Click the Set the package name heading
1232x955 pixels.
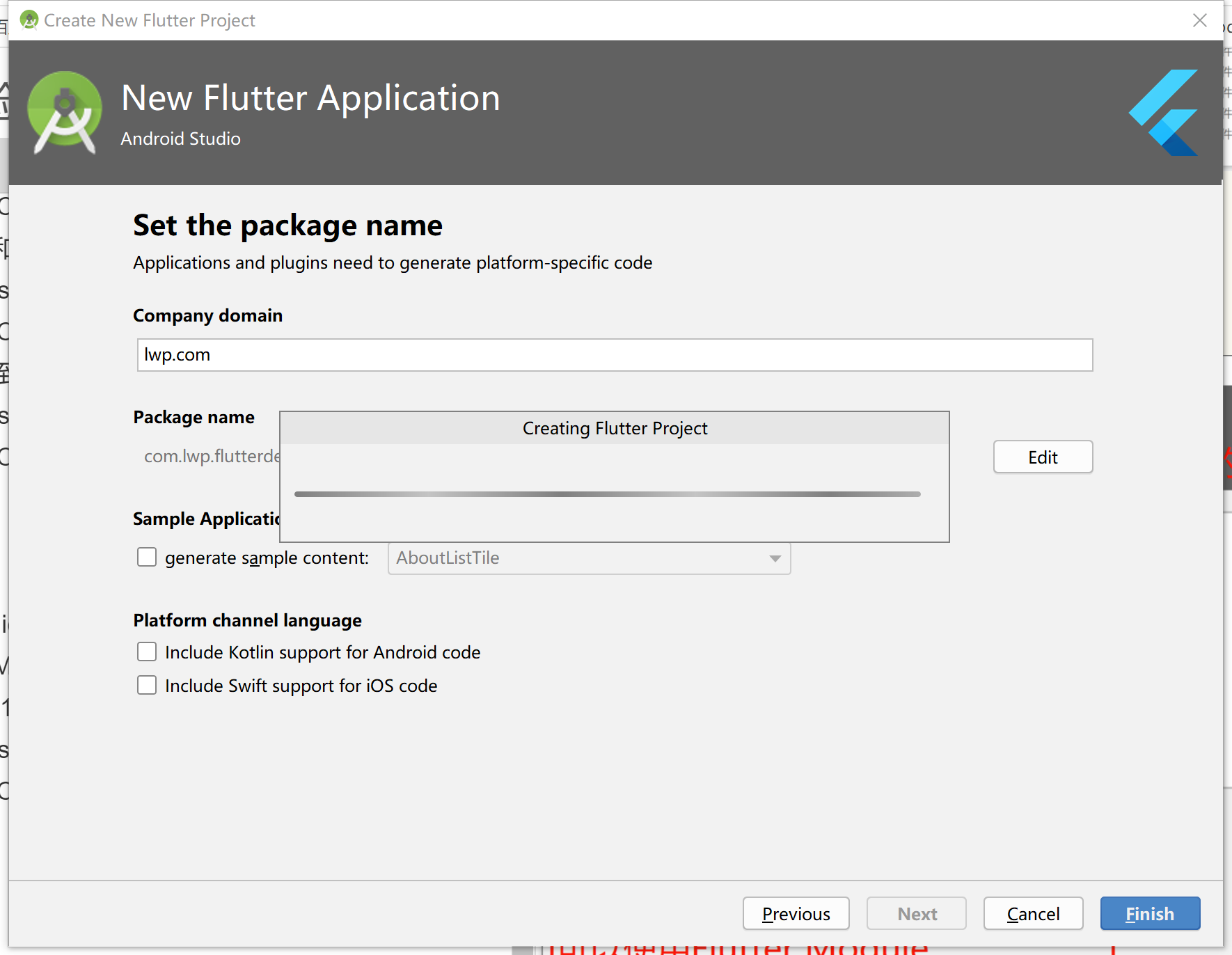pos(287,226)
